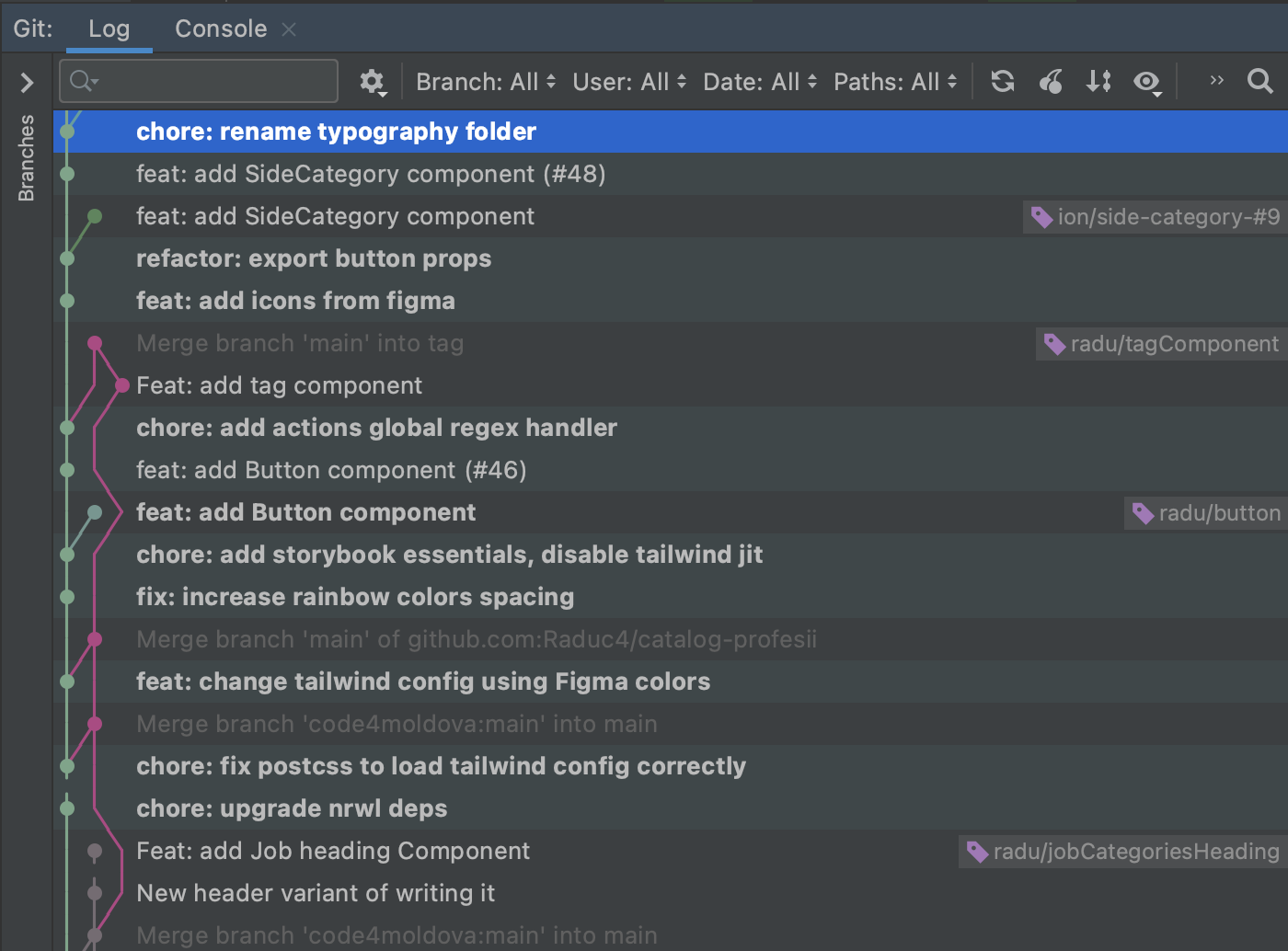
Task: Click the IntelliSort commits icon
Action: pos(1098,81)
